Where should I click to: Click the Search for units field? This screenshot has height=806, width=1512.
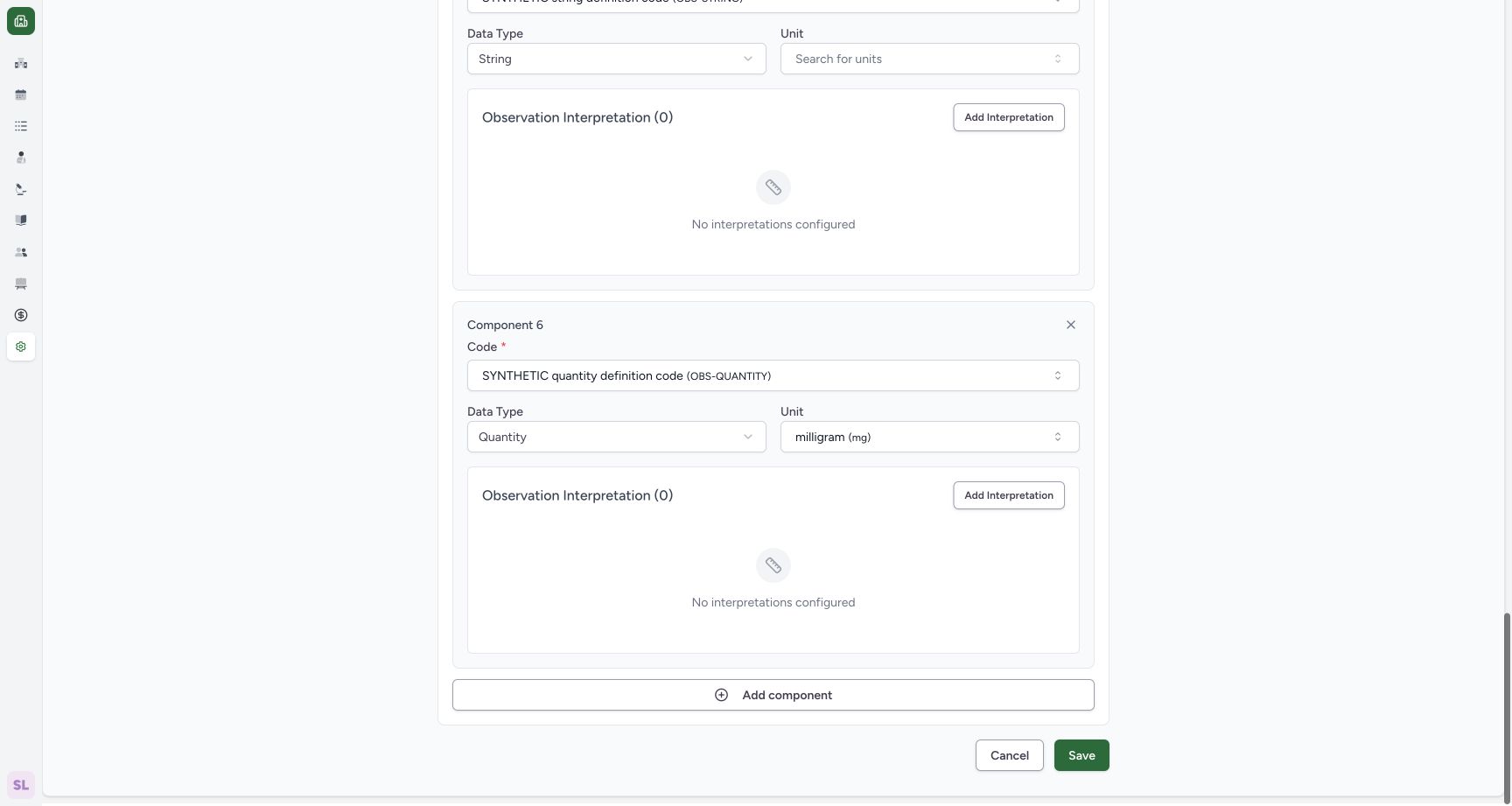[930, 59]
